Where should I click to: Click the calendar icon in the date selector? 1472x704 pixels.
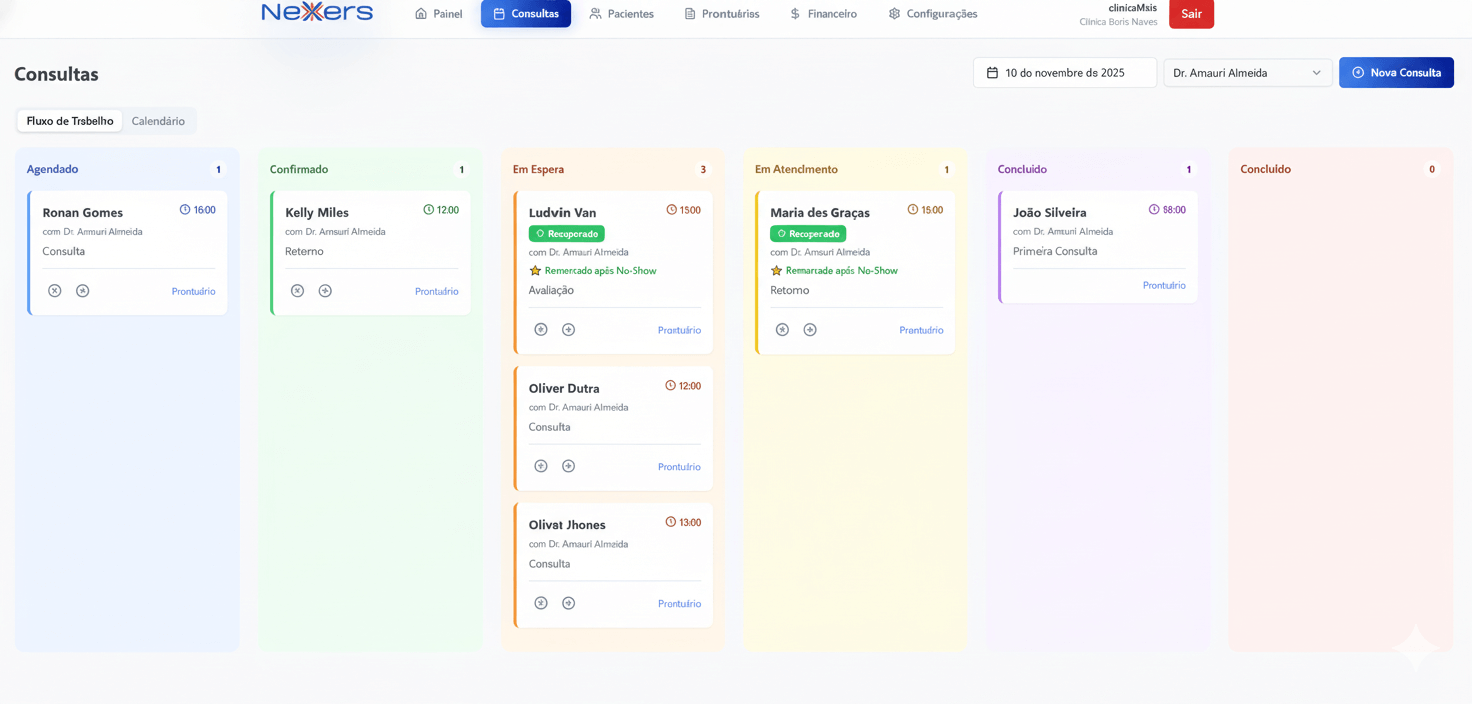[992, 72]
